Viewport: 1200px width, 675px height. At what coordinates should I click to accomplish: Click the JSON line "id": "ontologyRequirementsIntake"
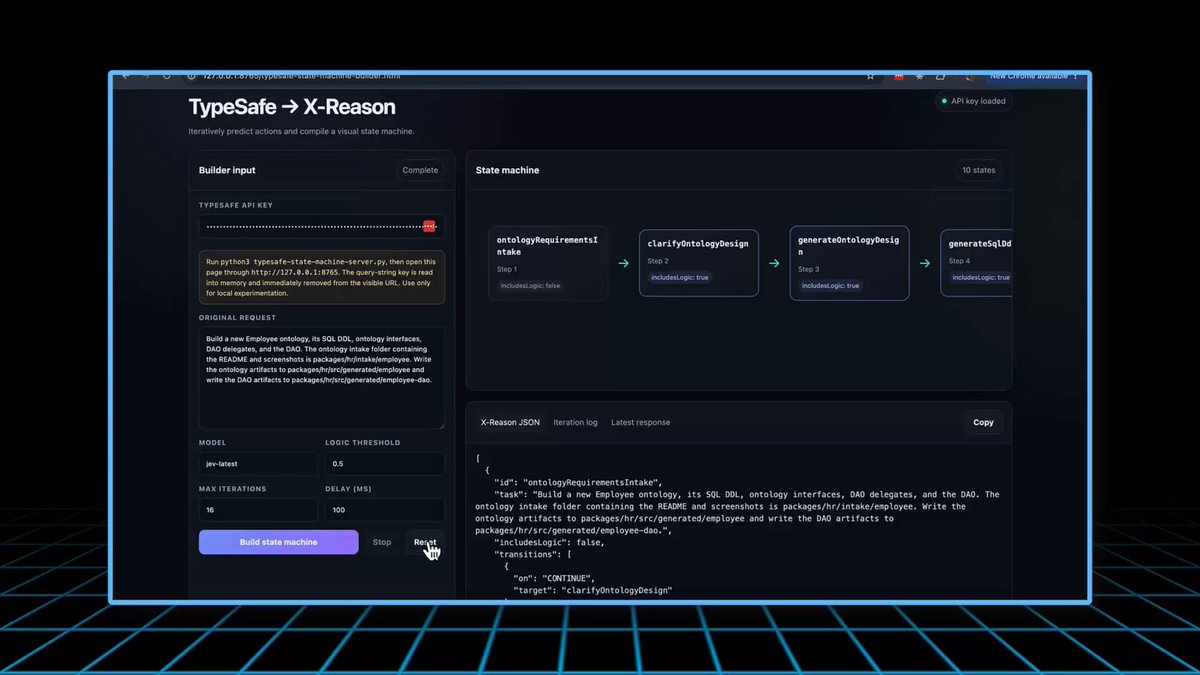tap(578, 482)
